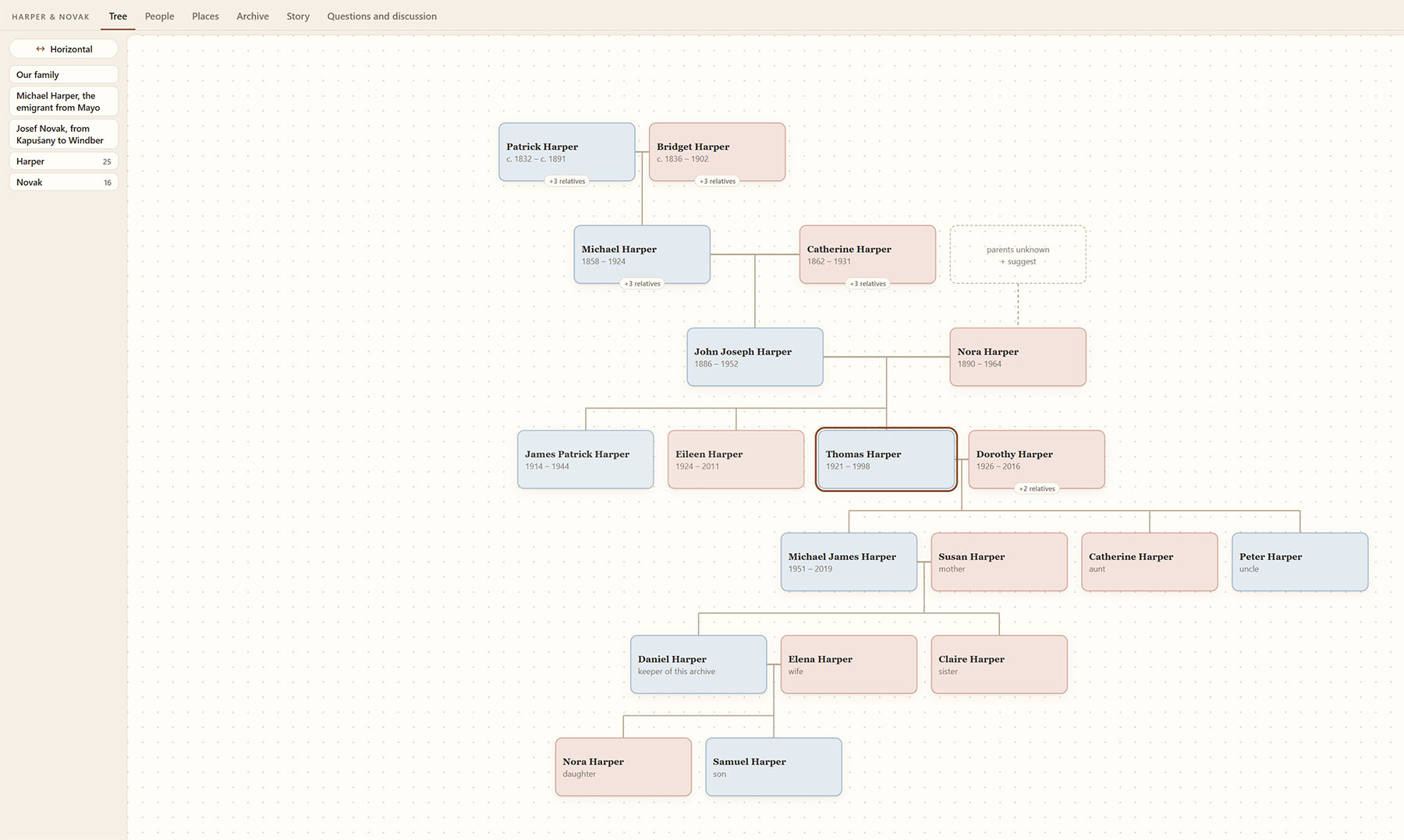Open Questions and discussion tab
The width and height of the screenshot is (1404, 840).
point(382,16)
